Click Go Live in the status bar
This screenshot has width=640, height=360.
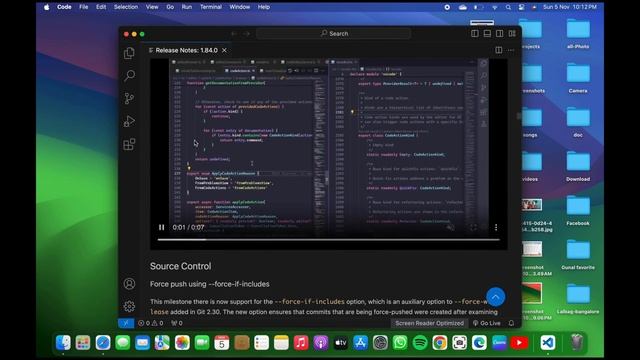click(x=487, y=323)
